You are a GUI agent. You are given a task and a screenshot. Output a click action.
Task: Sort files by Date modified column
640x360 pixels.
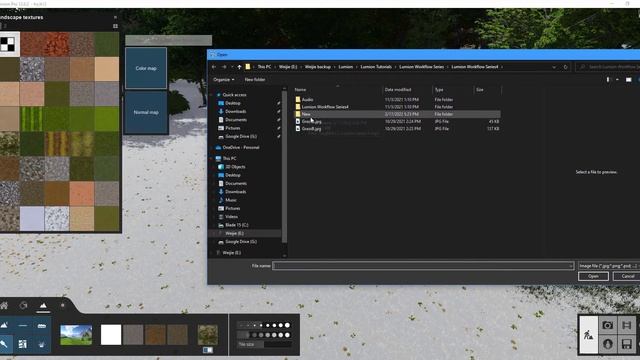tap(398, 90)
